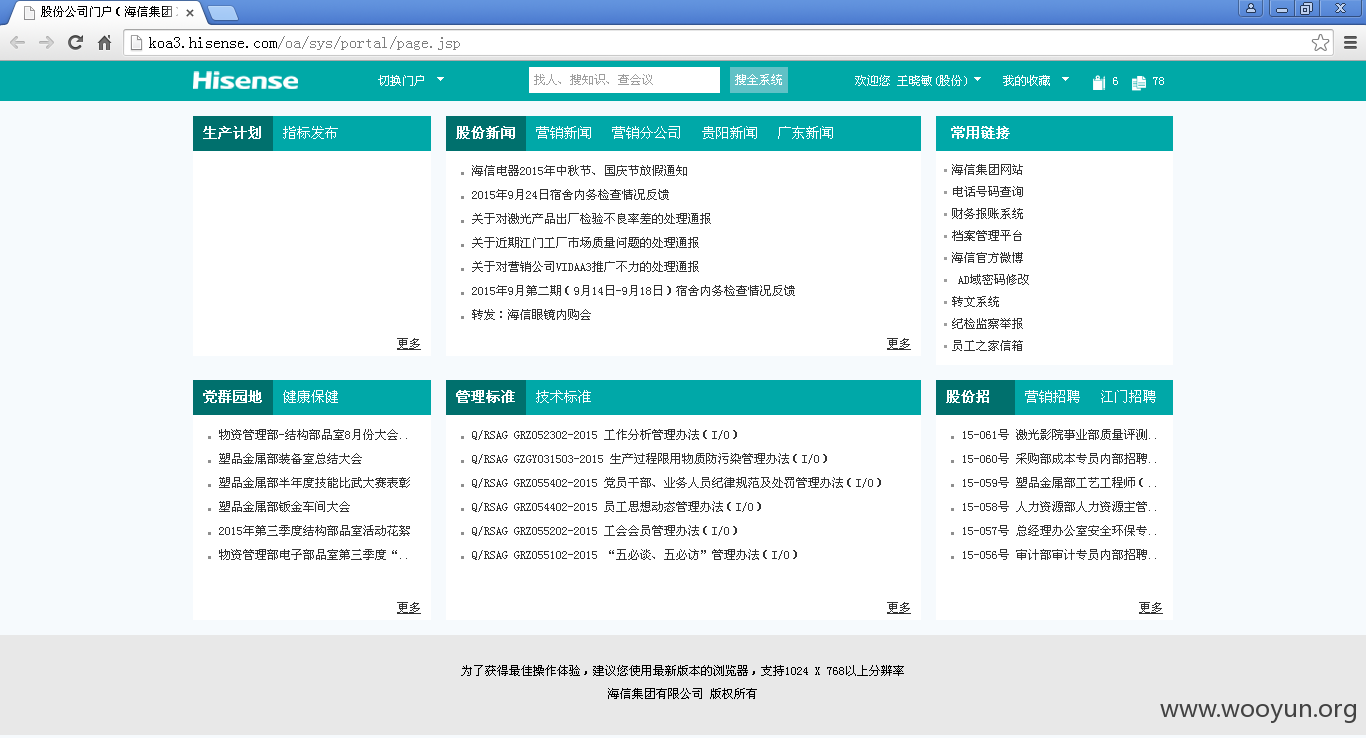Open standard GRZ055202-2015 工会会员管理办法
Viewport: 1366px width, 738px height.
click(605, 531)
